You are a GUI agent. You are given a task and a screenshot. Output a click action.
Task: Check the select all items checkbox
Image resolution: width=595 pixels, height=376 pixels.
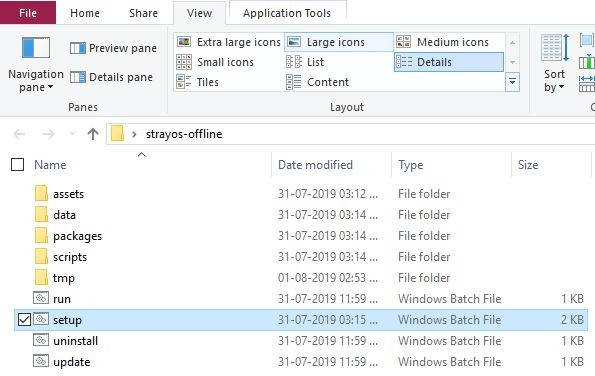click(x=17, y=165)
